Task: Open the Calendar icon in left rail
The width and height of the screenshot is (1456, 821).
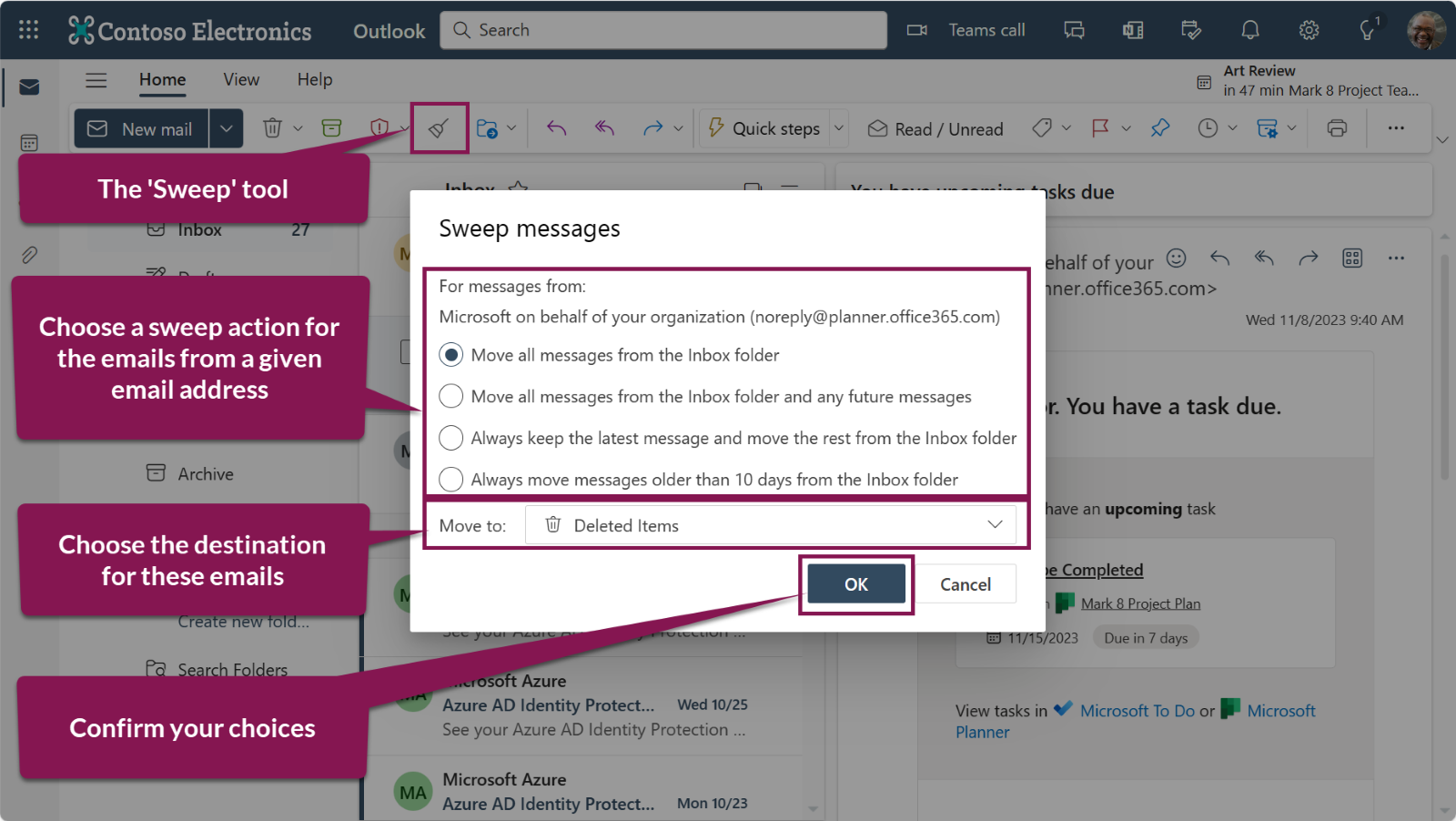Action: 29,143
